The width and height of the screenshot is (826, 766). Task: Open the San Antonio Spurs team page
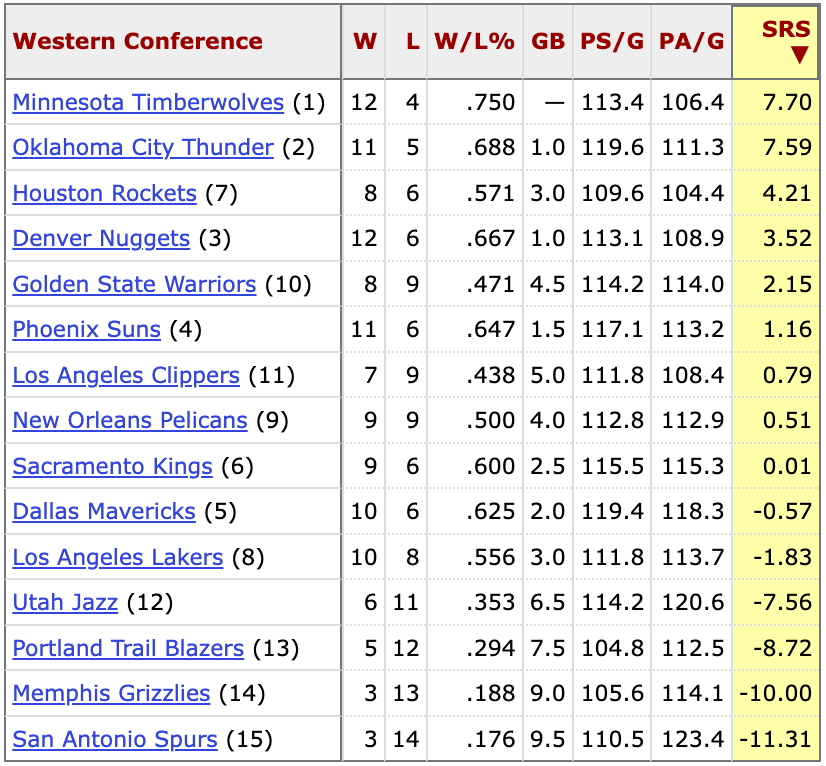pos(114,739)
